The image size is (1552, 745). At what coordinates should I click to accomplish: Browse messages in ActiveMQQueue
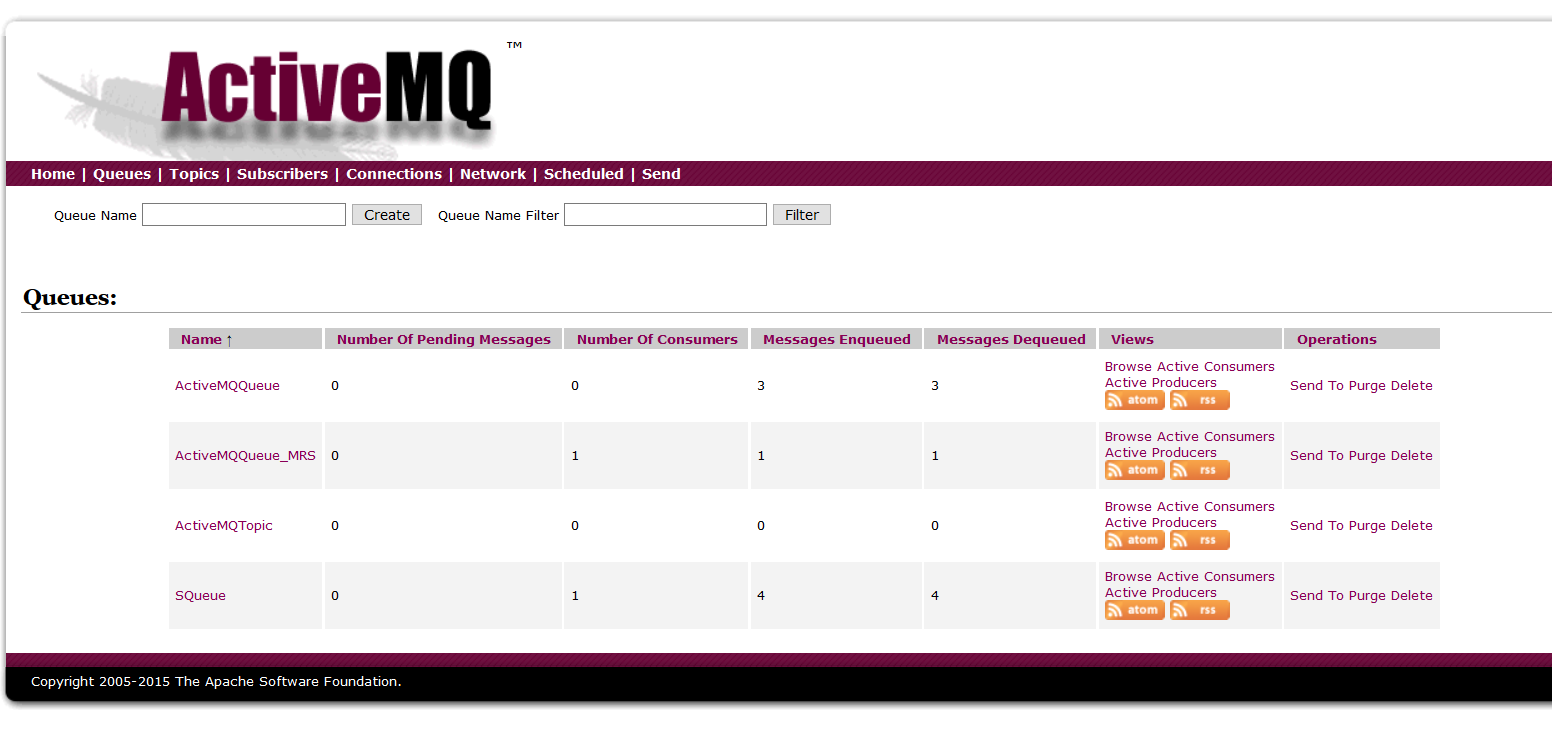(x=1128, y=367)
